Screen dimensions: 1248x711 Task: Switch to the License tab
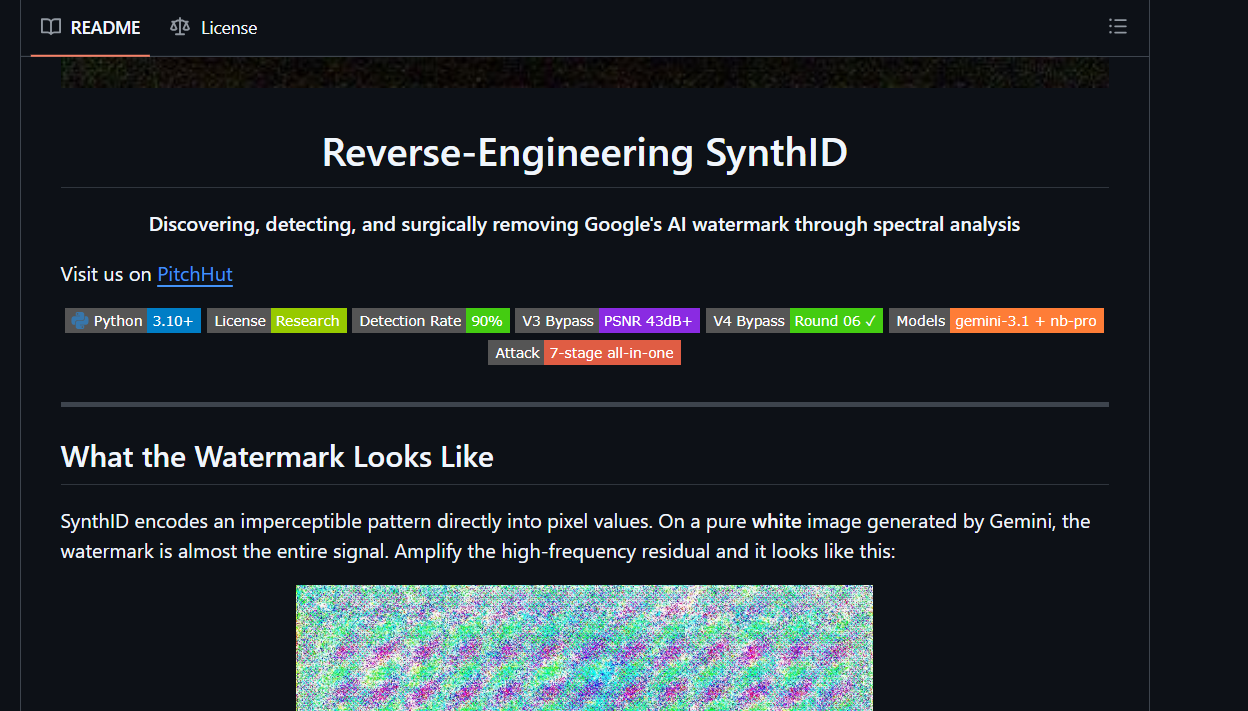[x=214, y=28]
